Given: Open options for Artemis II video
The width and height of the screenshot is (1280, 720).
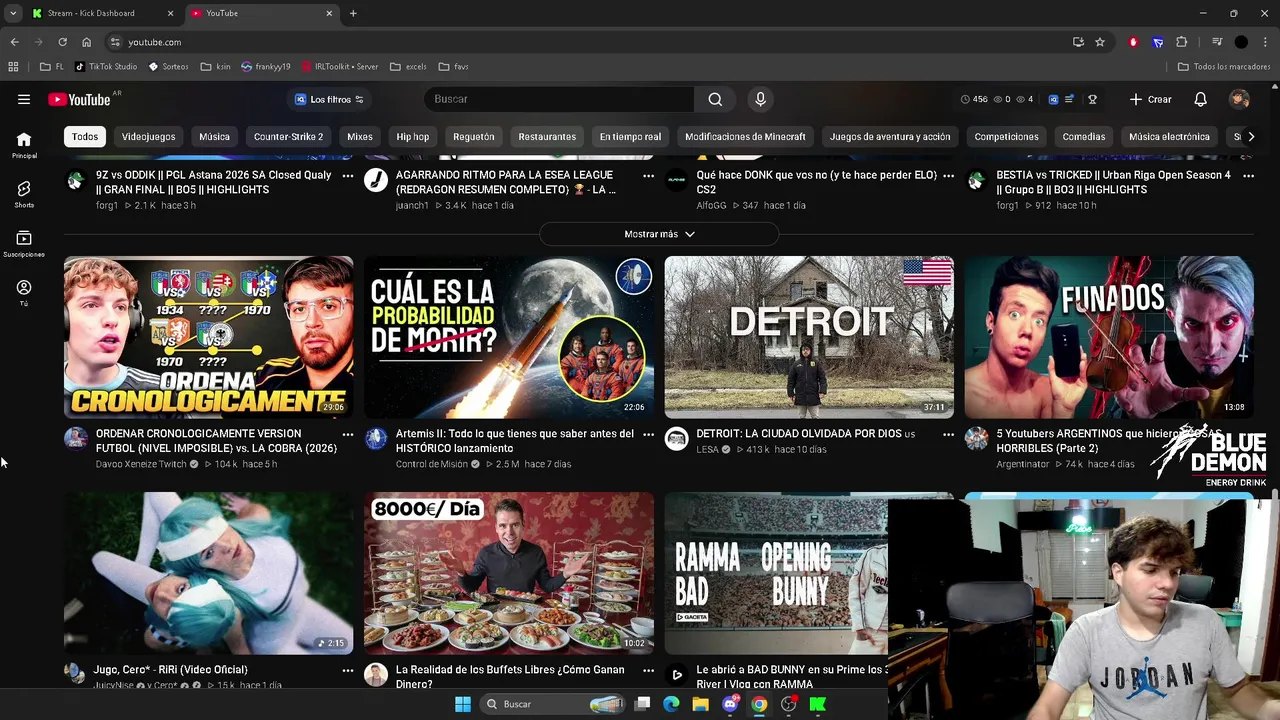Looking at the screenshot, I should click(648, 434).
